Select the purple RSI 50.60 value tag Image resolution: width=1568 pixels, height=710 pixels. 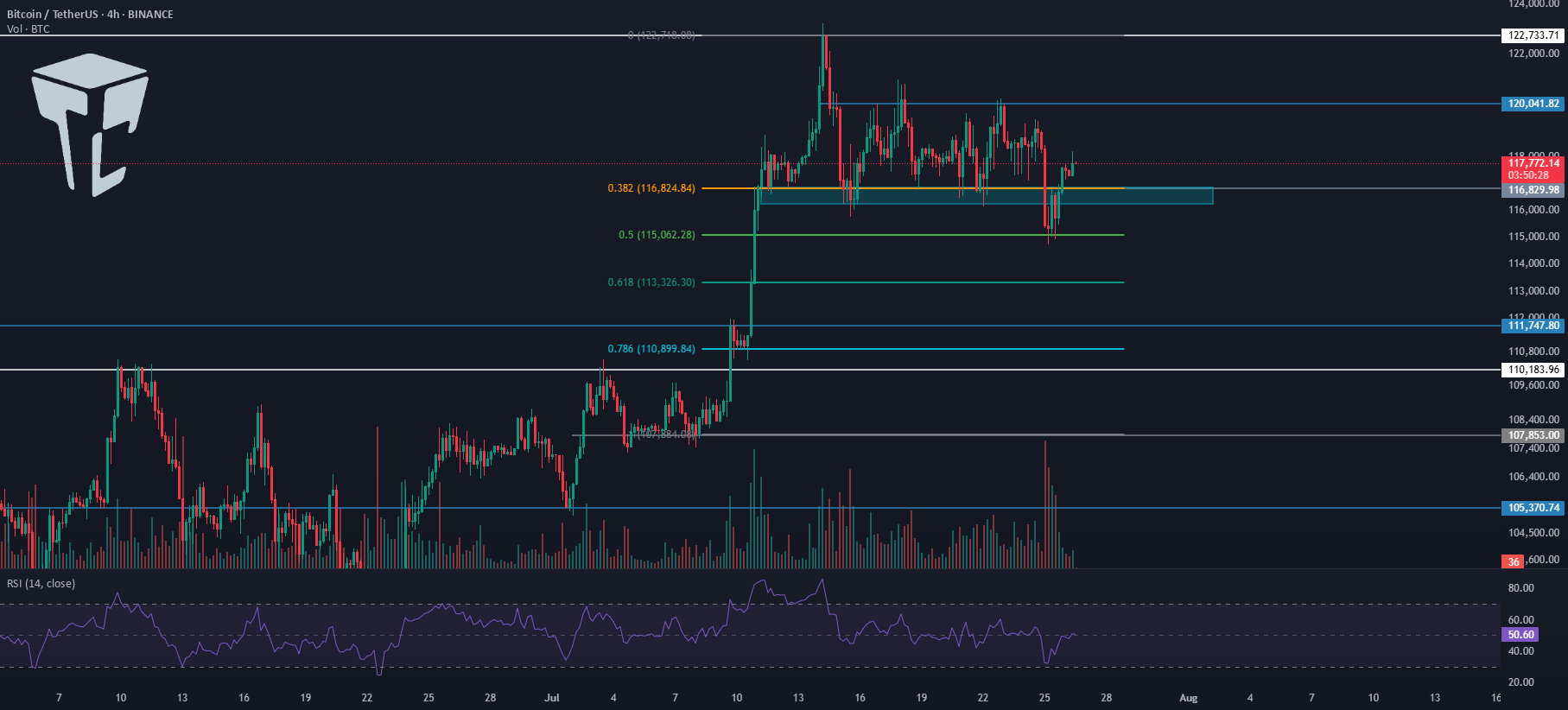pyautogui.click(x=1520, y=635)
